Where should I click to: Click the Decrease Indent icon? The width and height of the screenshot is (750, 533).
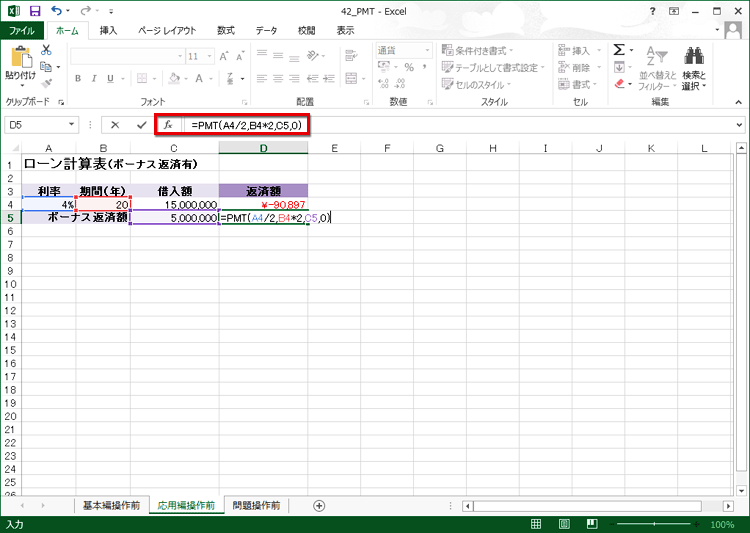(x=313, y=78)
